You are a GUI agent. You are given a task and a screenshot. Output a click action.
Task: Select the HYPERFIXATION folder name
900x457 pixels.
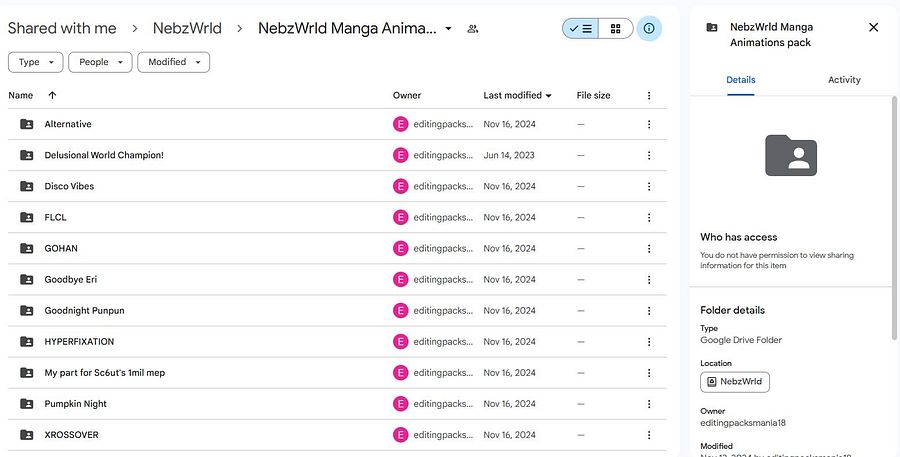pyautogui.click(x=79, y=342)
